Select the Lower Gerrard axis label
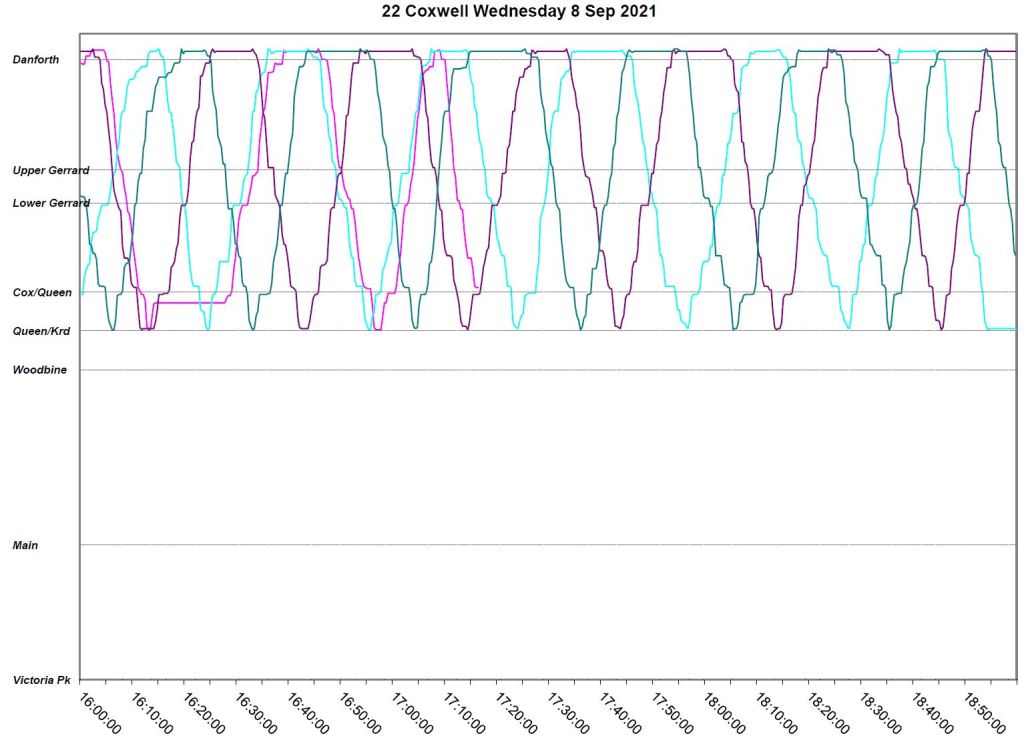1024x736 pixels. [x=50, y=203]
